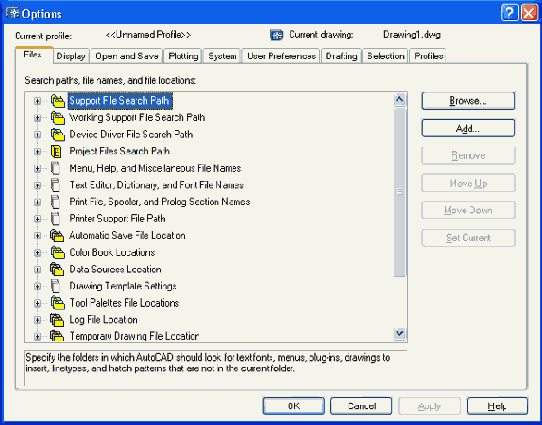Click the Drawing Template Settings document icon
Screen dimensions: 542x425
pyautogui.click(x=55, y=286)
